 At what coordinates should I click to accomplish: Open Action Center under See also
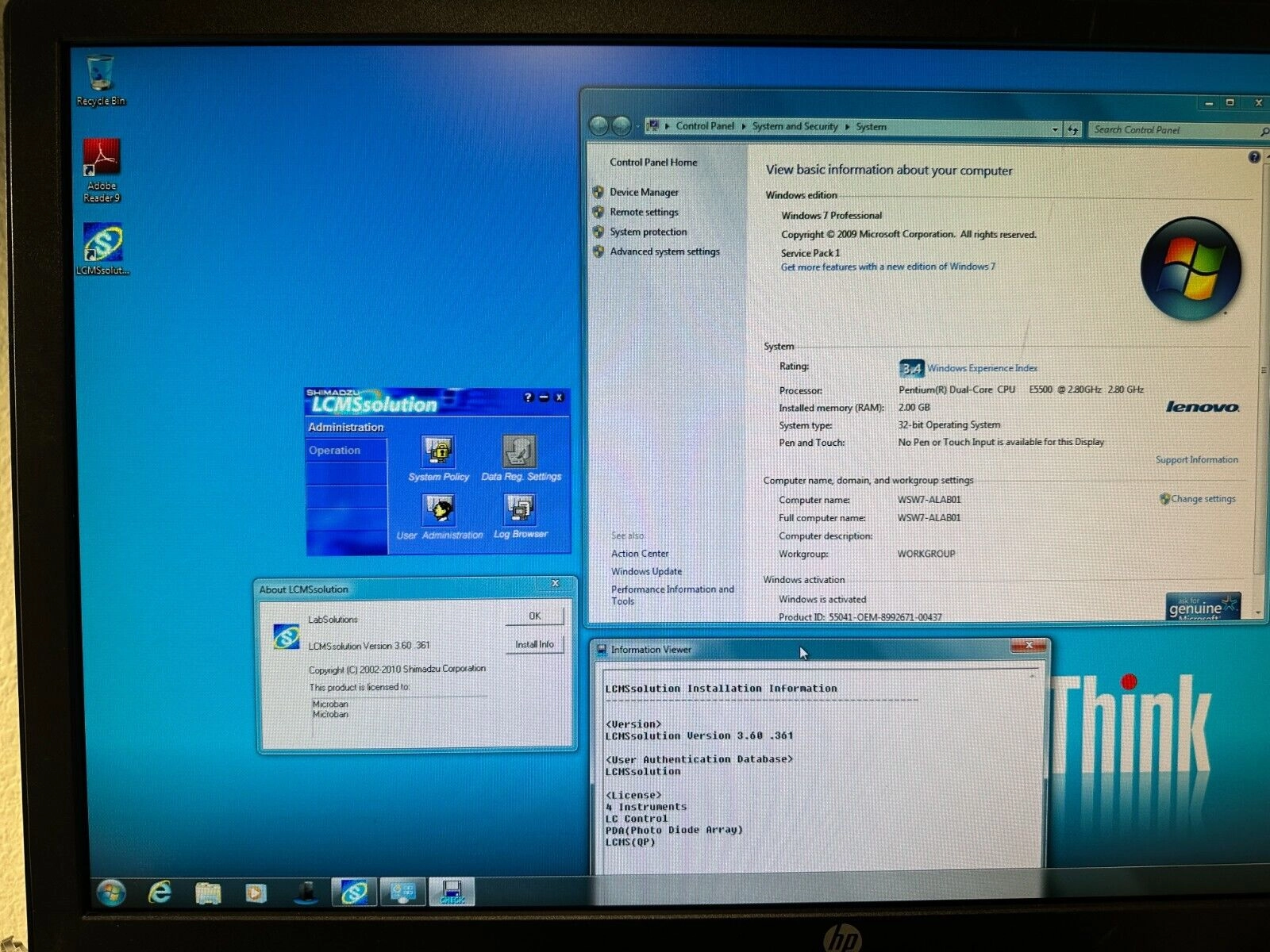tap(640, 554)
